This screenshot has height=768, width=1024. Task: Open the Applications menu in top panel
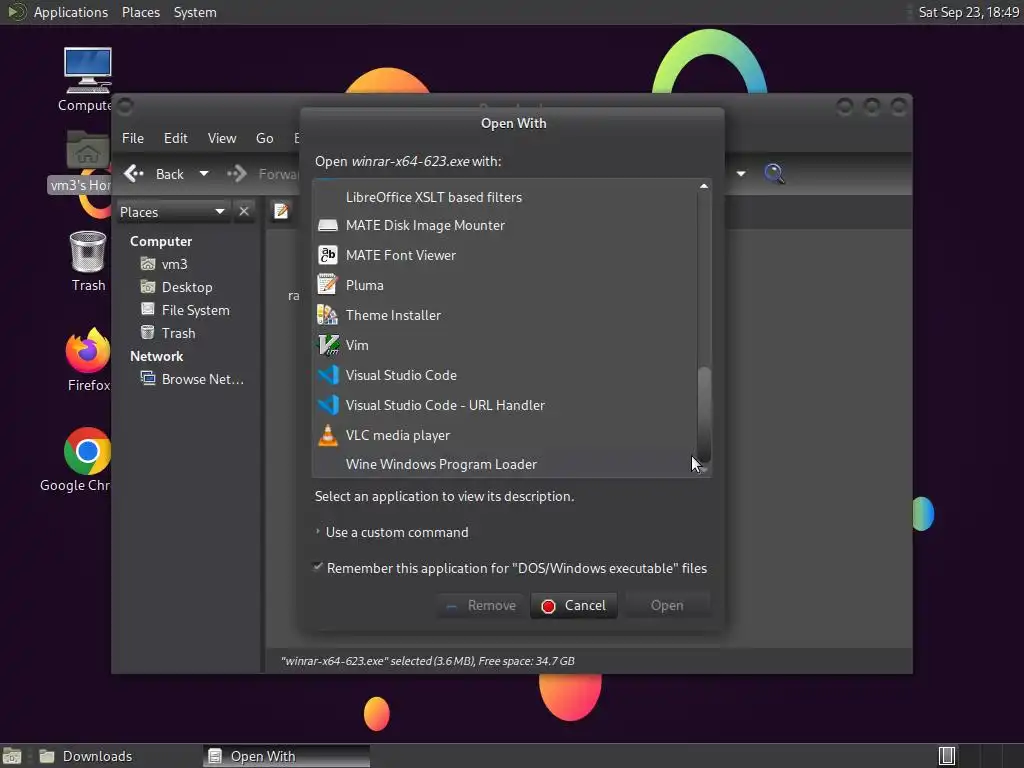(71, 12)
